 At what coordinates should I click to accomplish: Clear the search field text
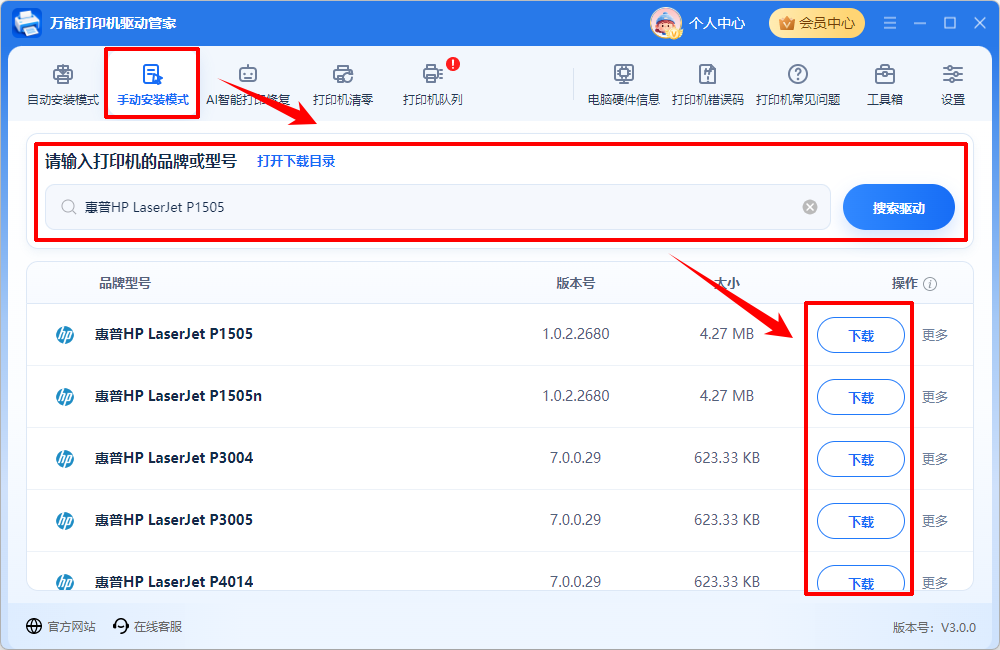coord(810,207)
